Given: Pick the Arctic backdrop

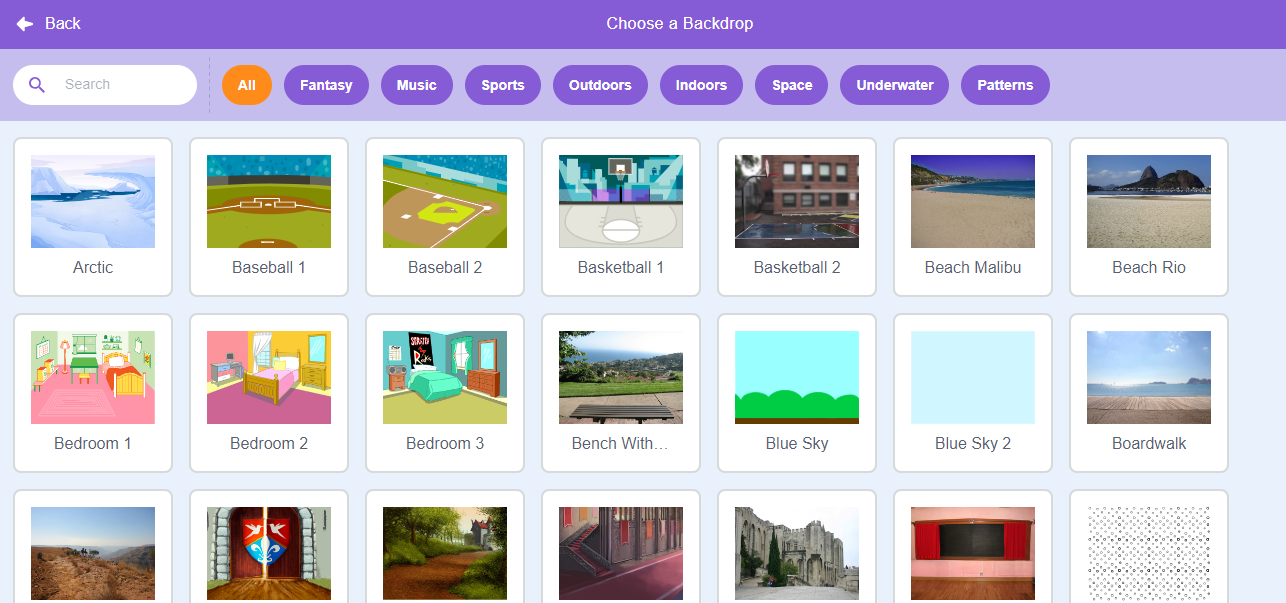Looking at the screenshot, I should tap(93, 216).
